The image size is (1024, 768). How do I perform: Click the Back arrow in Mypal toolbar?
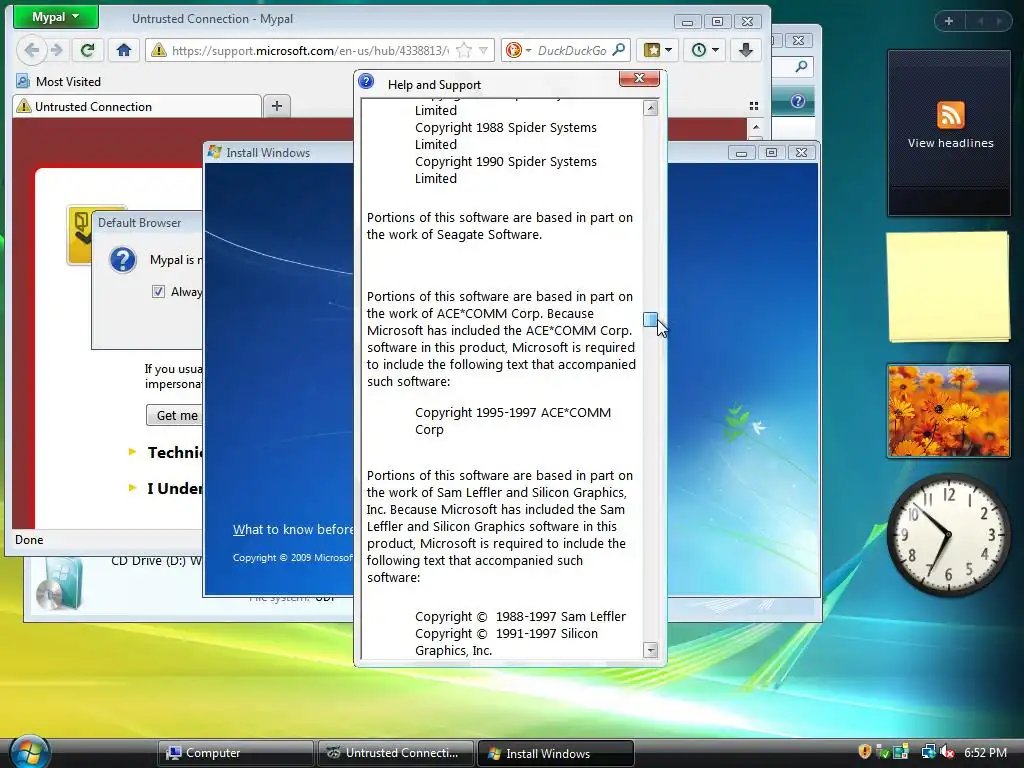31,50
